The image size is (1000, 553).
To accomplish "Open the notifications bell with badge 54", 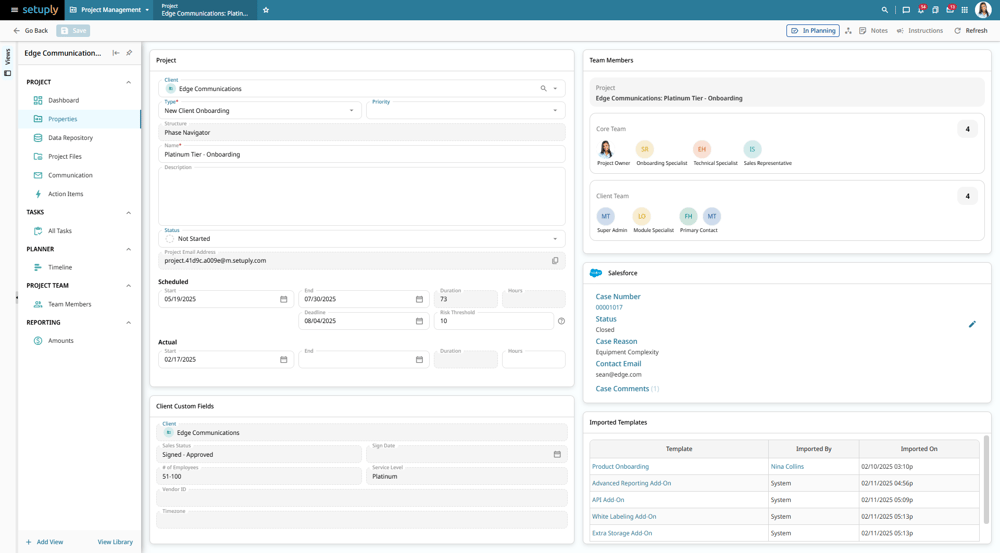I will (x=921, y=10).
